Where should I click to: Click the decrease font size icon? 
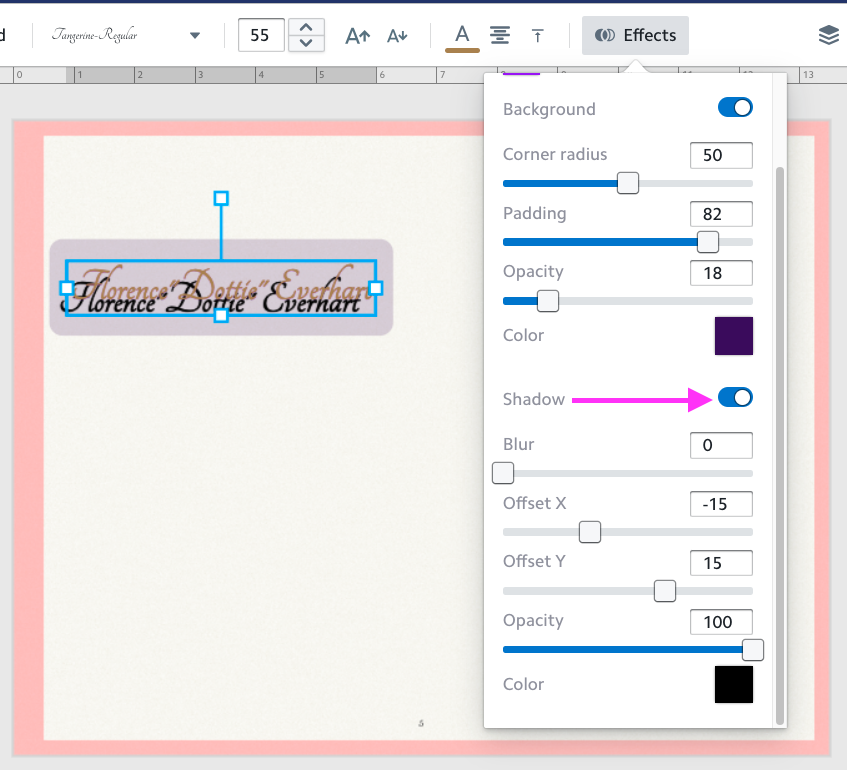[397, 35]
